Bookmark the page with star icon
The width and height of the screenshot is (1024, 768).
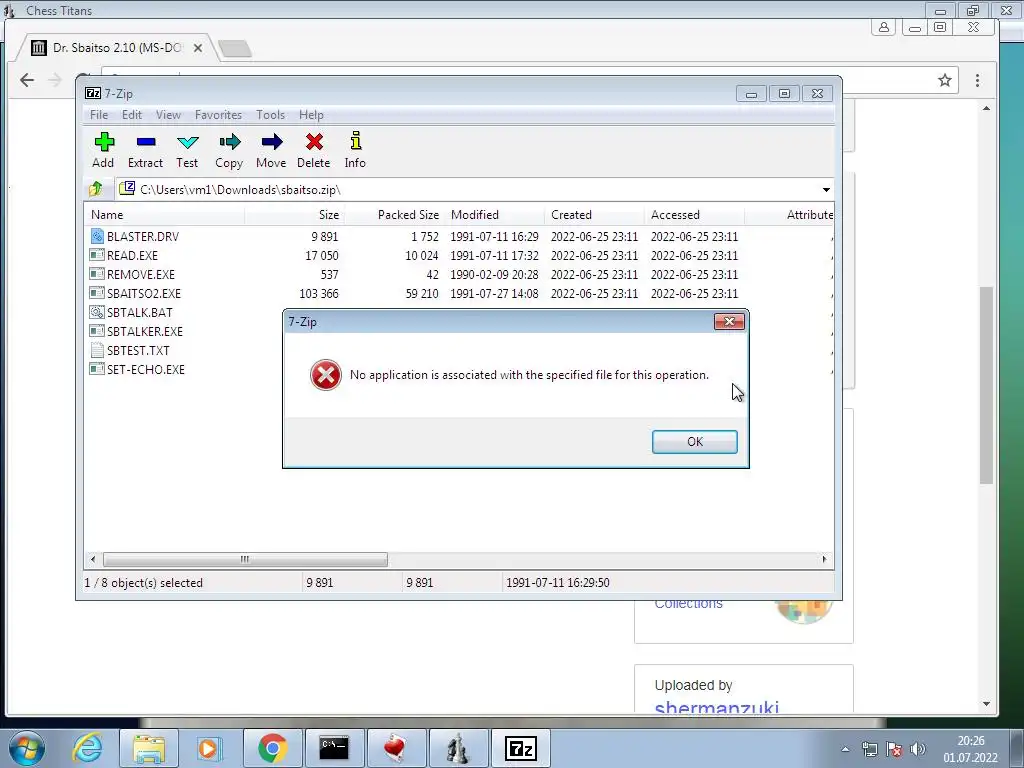click(x=944, y=80)
